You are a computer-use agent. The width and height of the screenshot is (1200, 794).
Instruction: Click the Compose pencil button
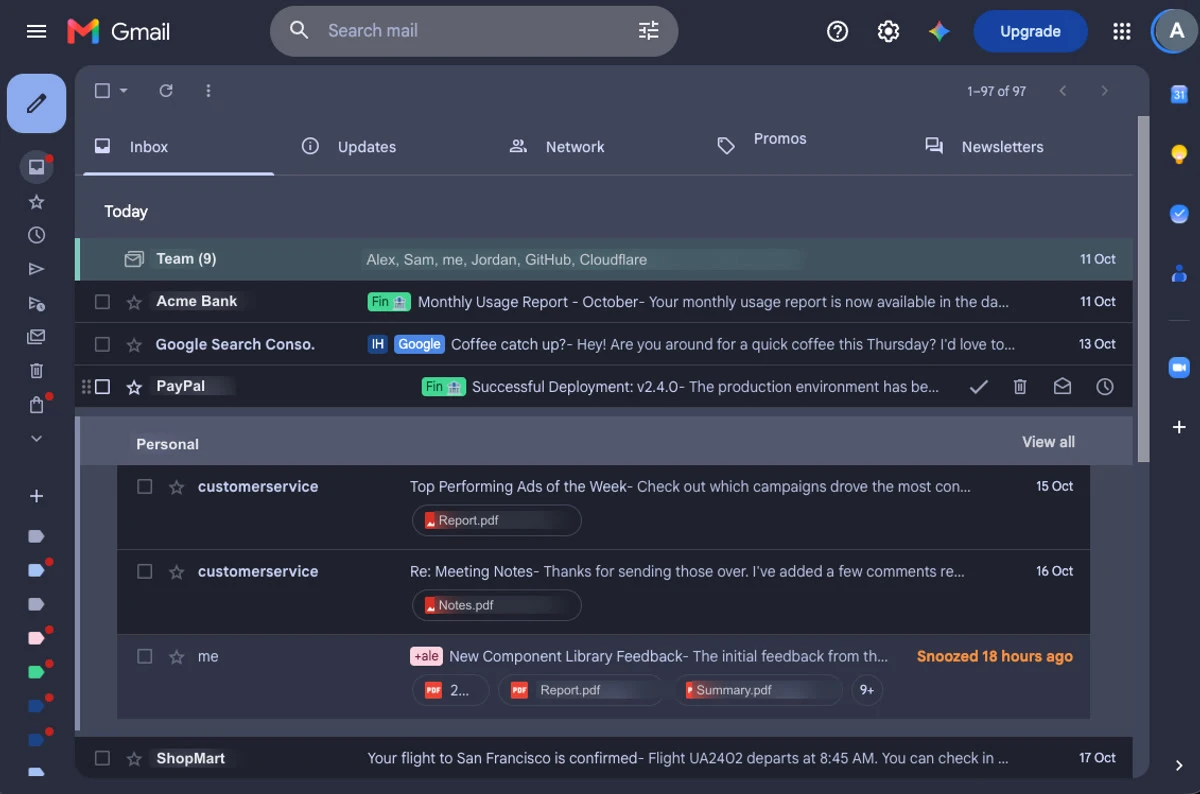tap(37, 103)
